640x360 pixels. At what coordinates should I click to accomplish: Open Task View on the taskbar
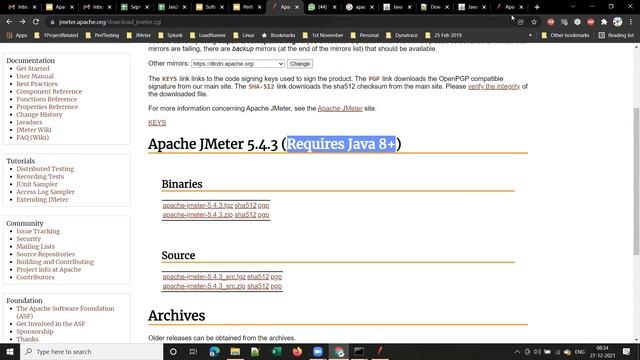coord(193,351)
